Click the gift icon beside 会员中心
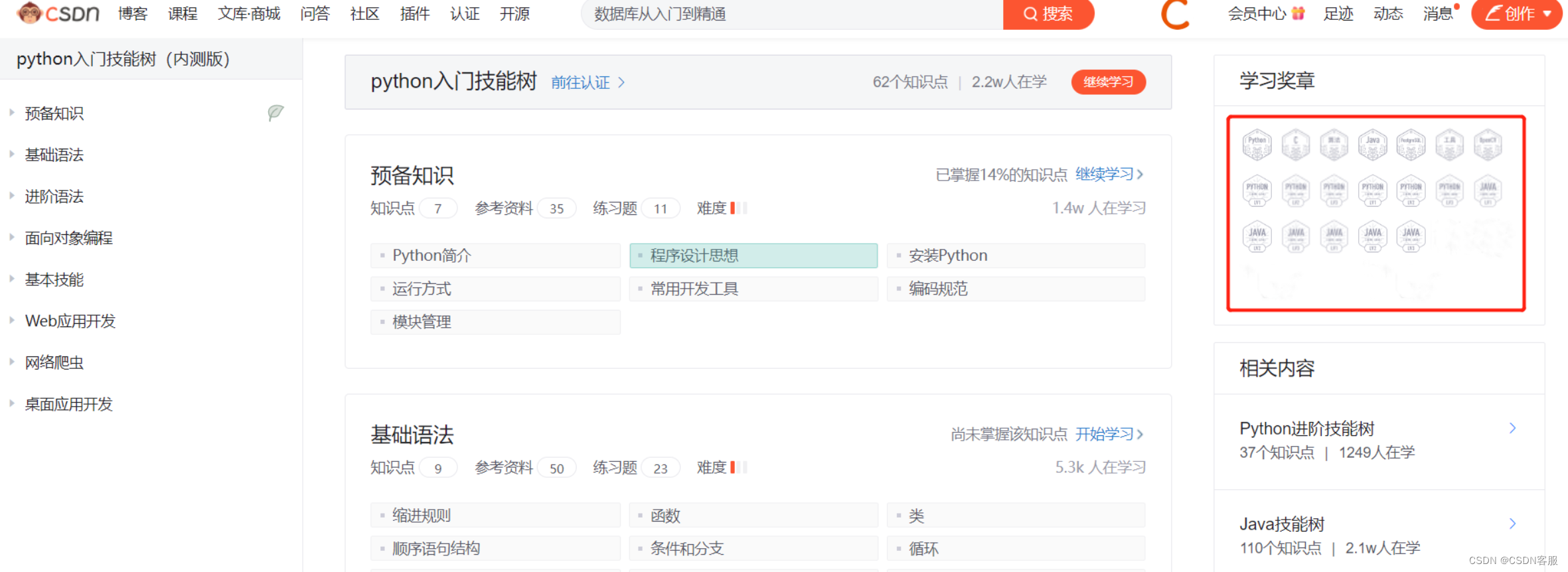 click(x=1298, y=13)
